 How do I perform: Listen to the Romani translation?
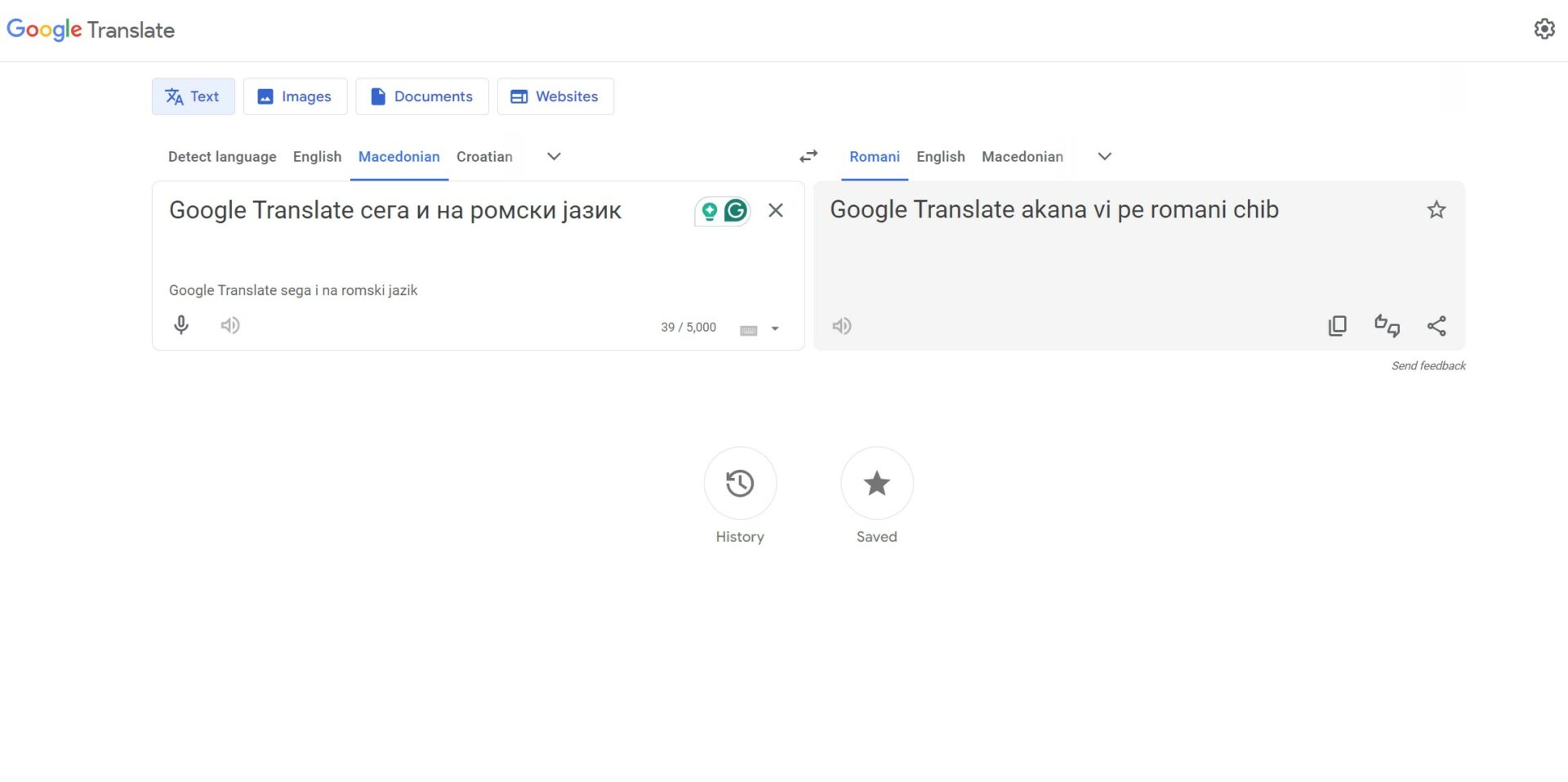click(x=842, y=326)
